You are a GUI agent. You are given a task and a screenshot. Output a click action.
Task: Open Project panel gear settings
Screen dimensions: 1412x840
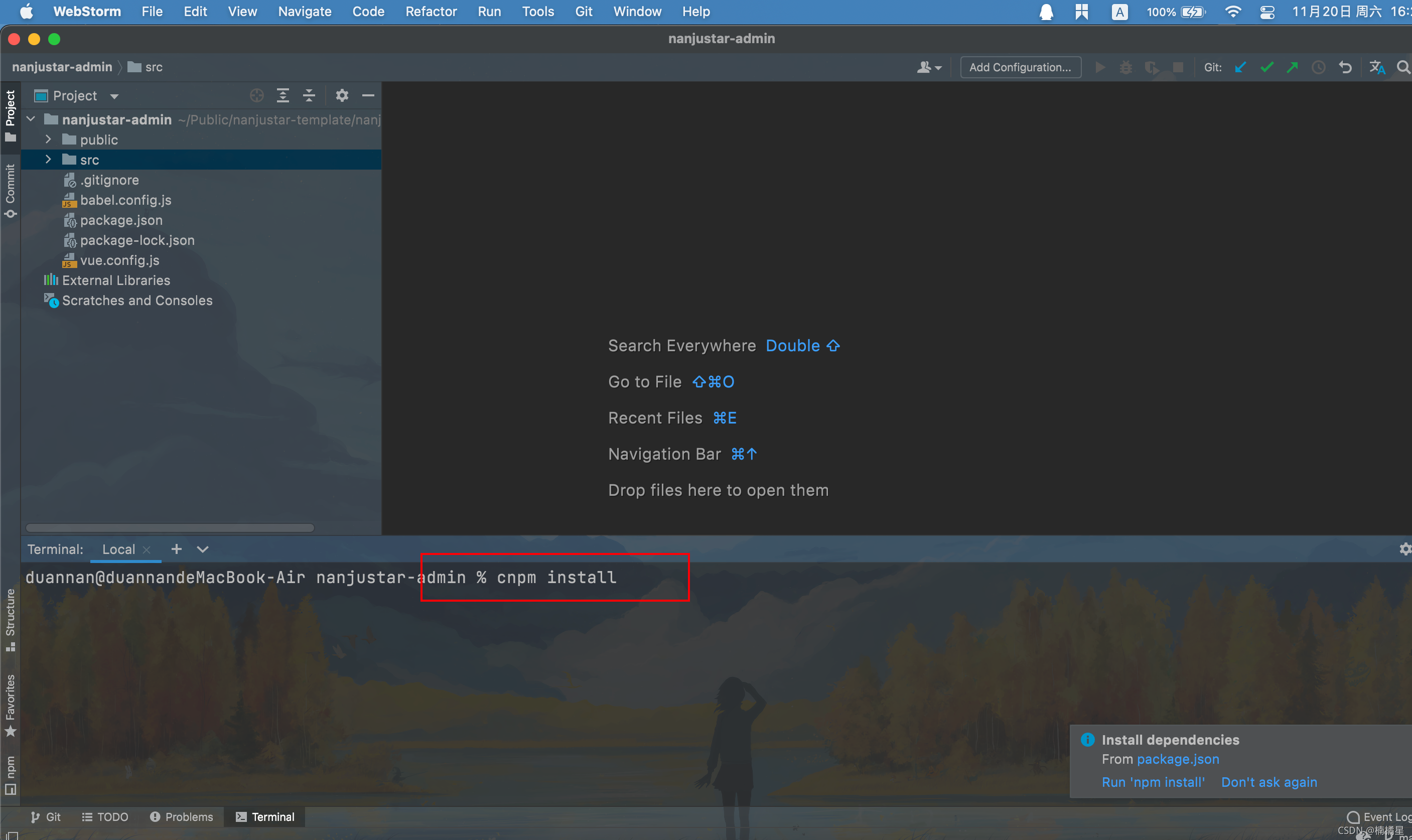point(342,96)
